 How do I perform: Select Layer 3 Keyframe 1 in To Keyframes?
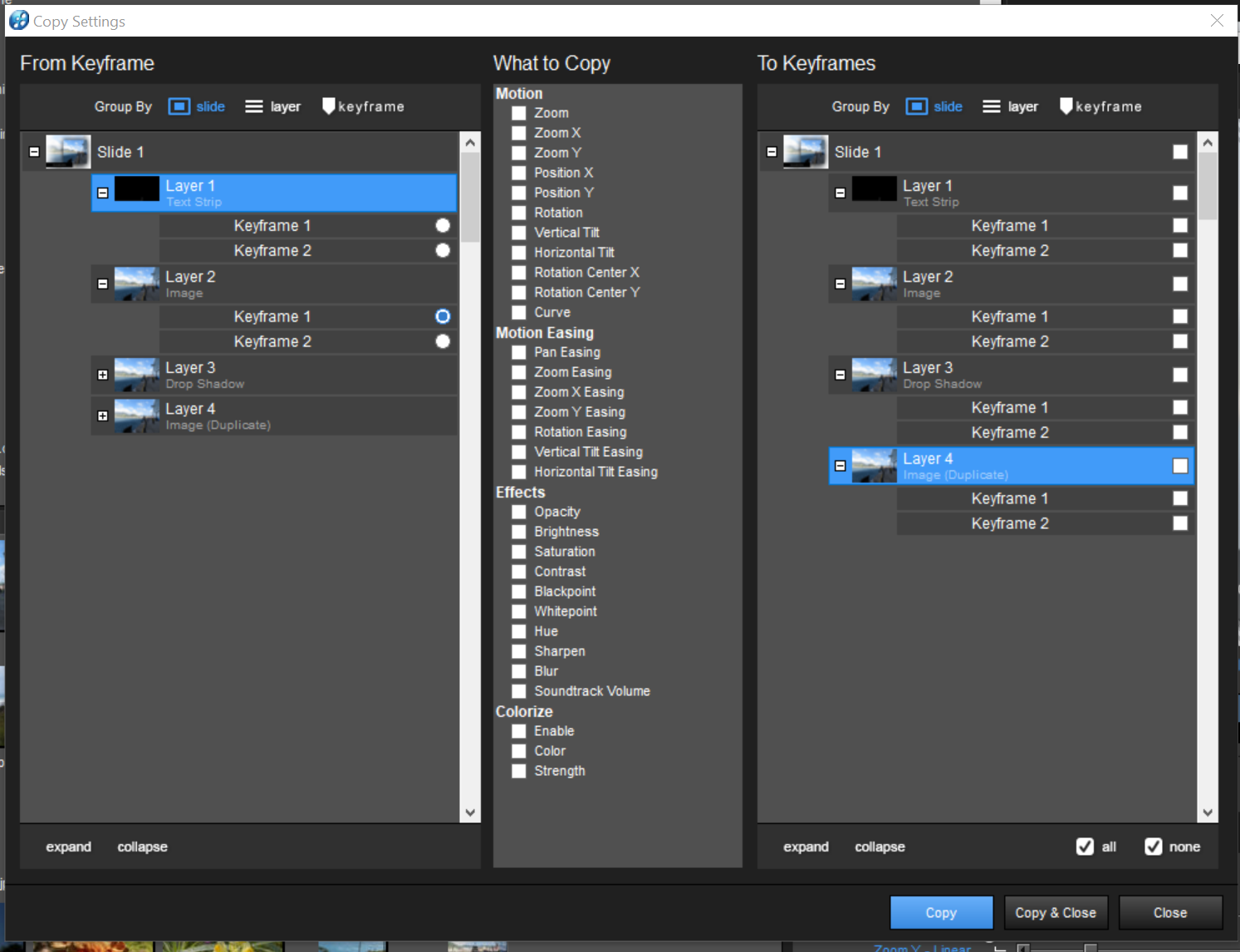[x=1009, y=408]
